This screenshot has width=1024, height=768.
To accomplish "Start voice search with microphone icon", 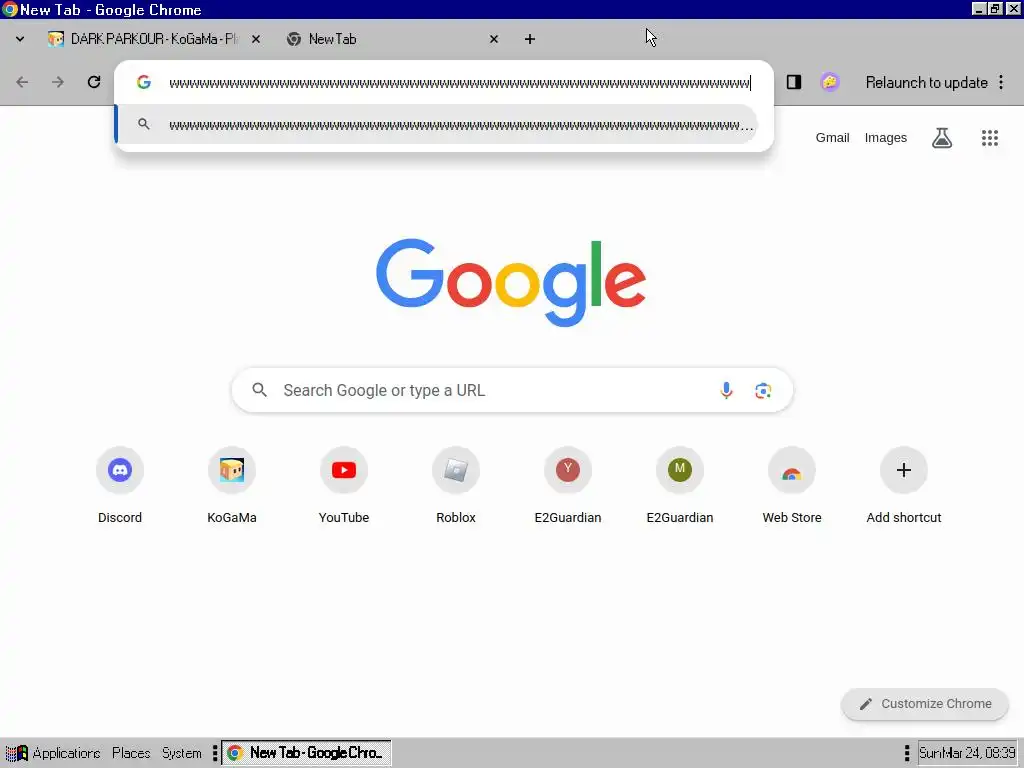I will 726,391.
